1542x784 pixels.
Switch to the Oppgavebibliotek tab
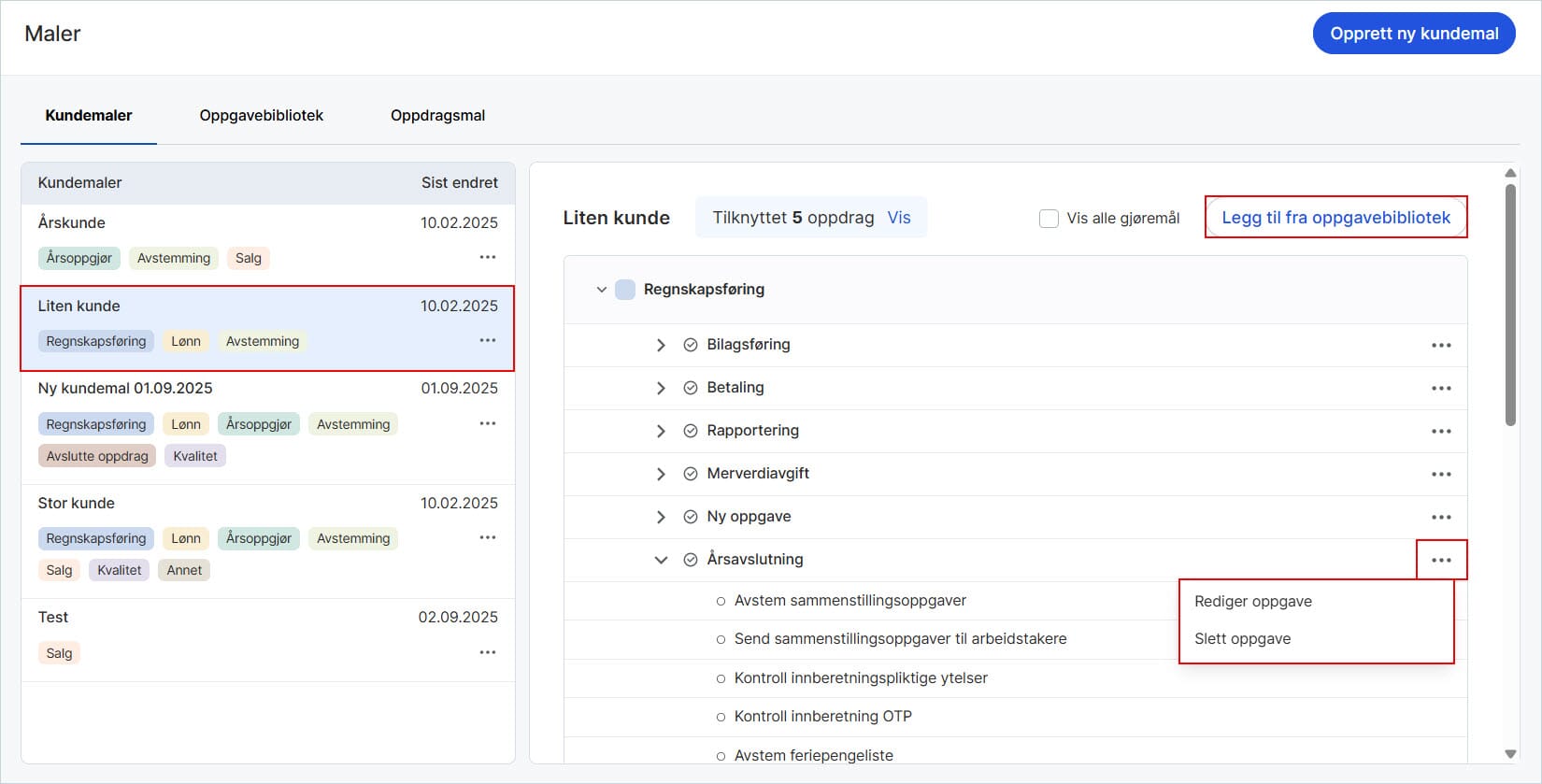pyautogui.click(x=261, y=116)
